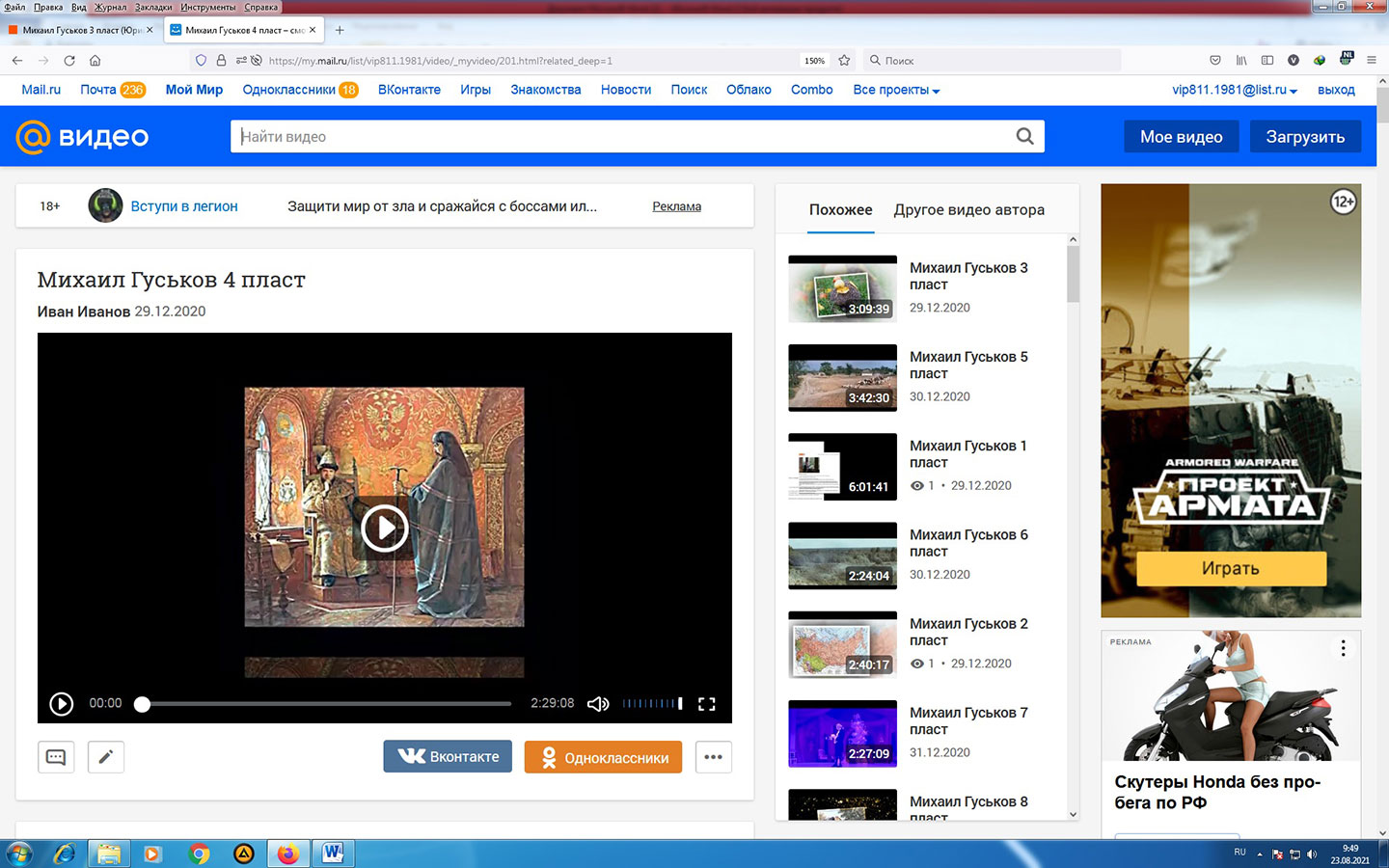The height and width of the screenshot is (868, 1389).
Task: Click the fullscreen icon in video player
Action: [706, 704]
